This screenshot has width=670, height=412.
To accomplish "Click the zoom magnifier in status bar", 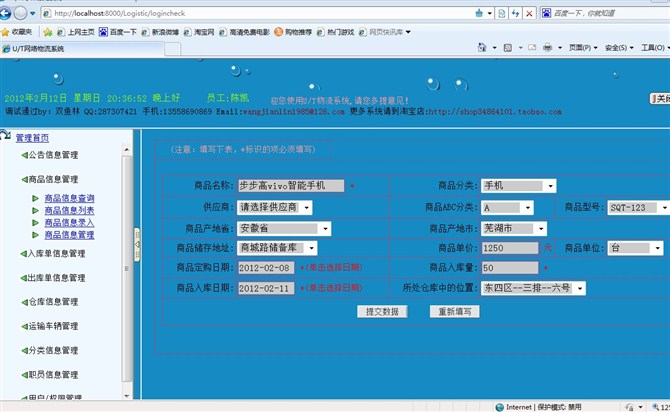I will (655, 407).
